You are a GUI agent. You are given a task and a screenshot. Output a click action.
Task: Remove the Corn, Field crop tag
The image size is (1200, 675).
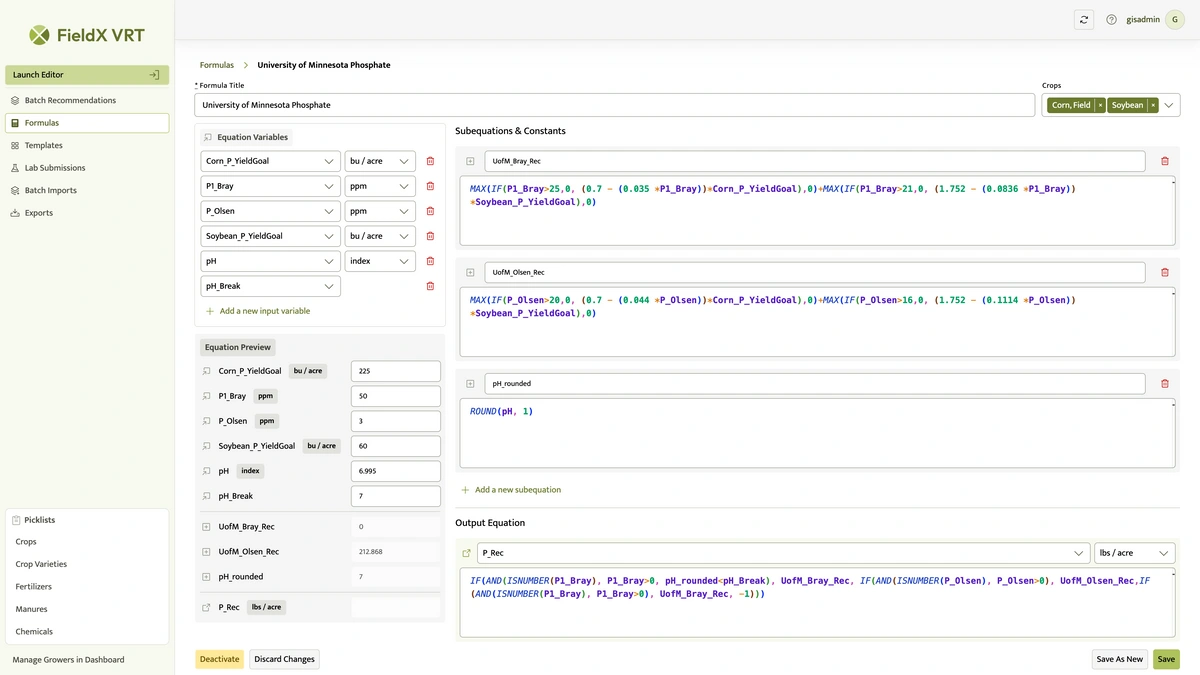pyautogui.click(x=1100, y=105)
